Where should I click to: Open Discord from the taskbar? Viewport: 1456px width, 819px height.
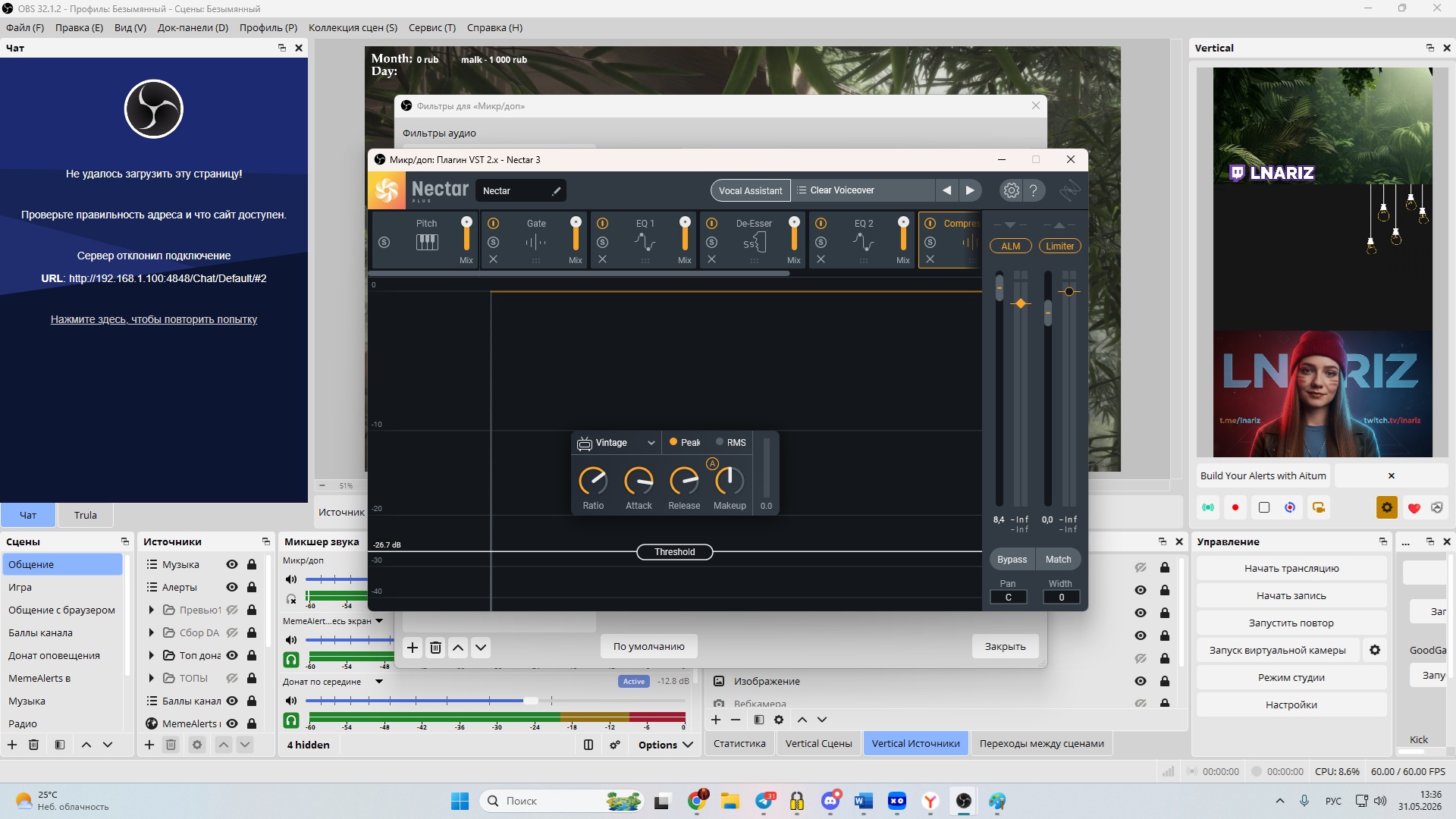[831, 801]
